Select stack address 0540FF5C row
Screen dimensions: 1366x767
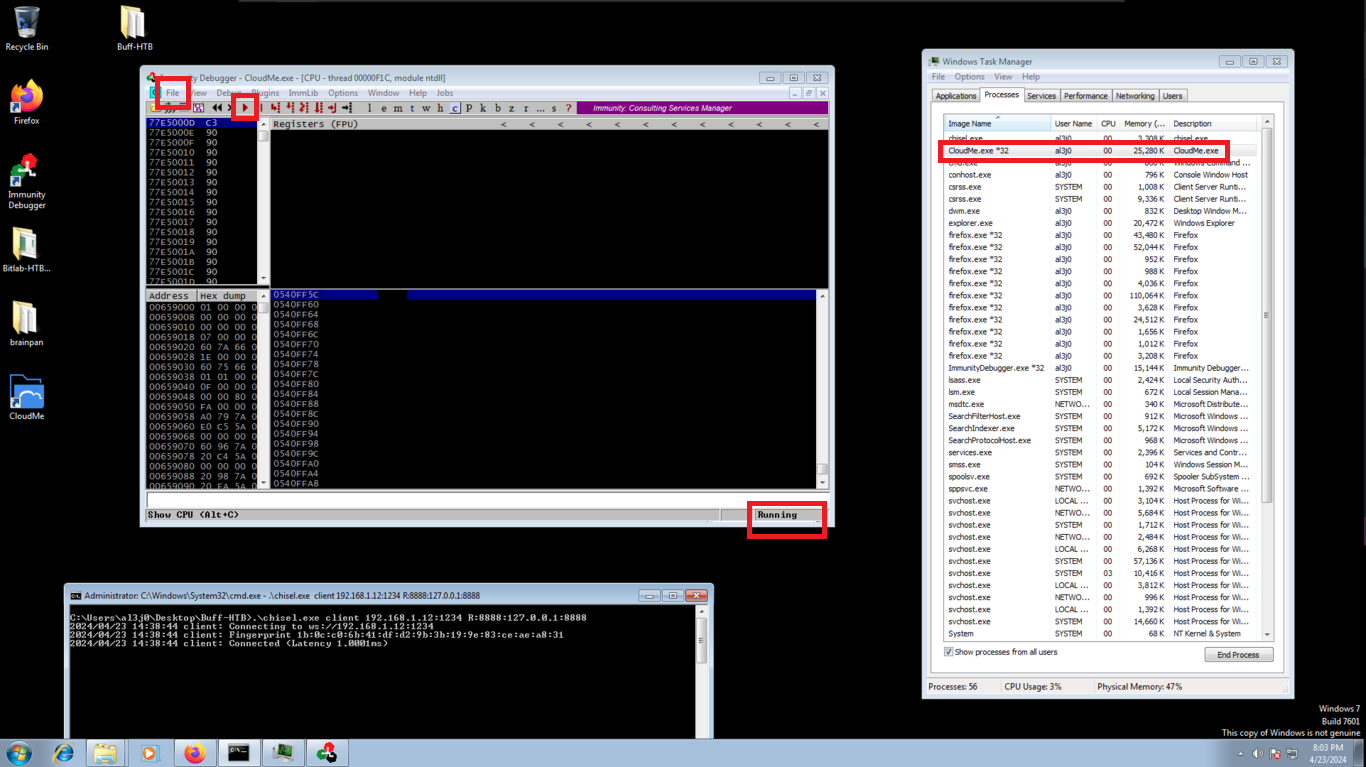pos(544,295)
